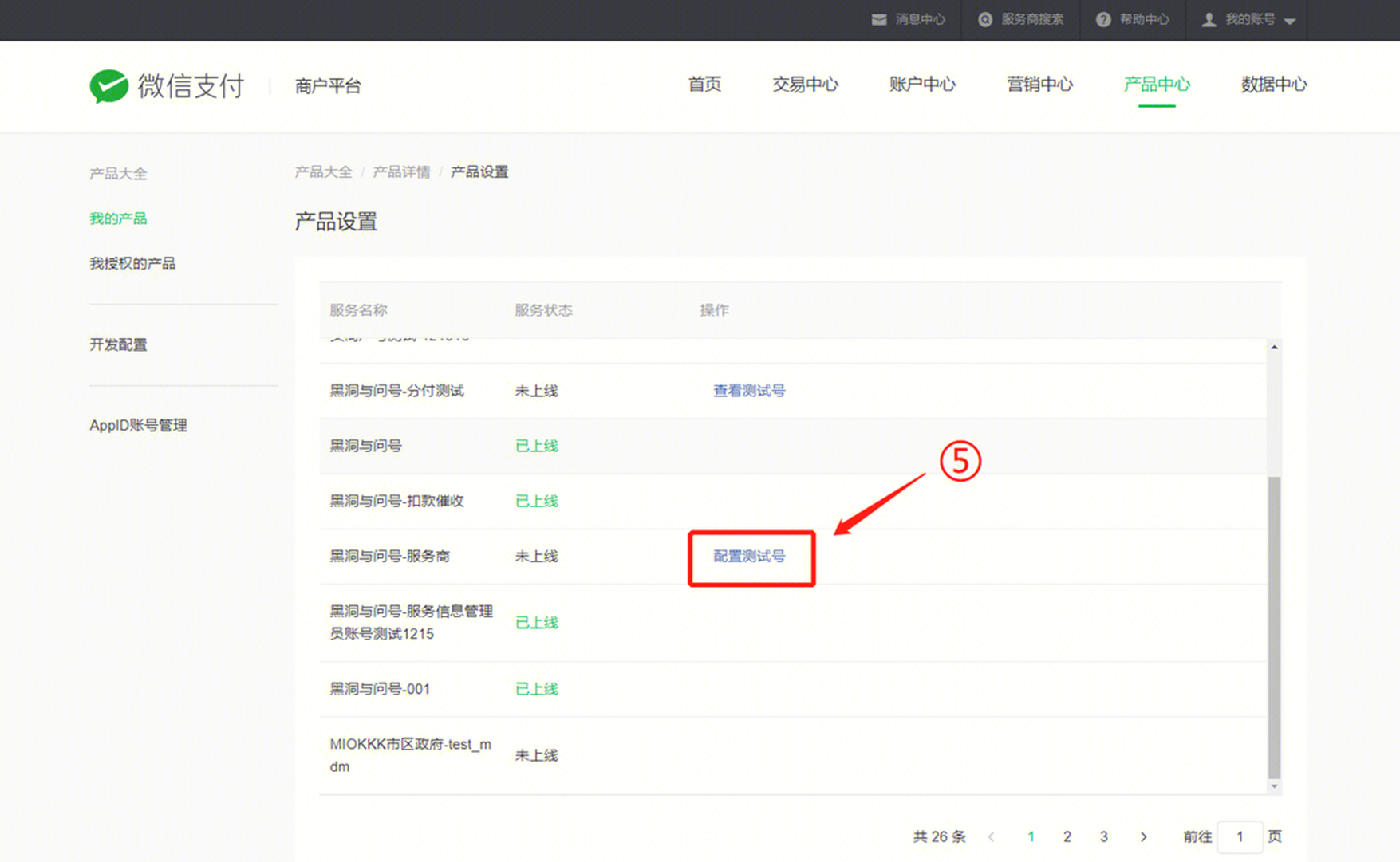Click MIOKKK市区政府-test_mdm service name
The height and width of the screenshot is (862, 1400).
click(410, 755)
